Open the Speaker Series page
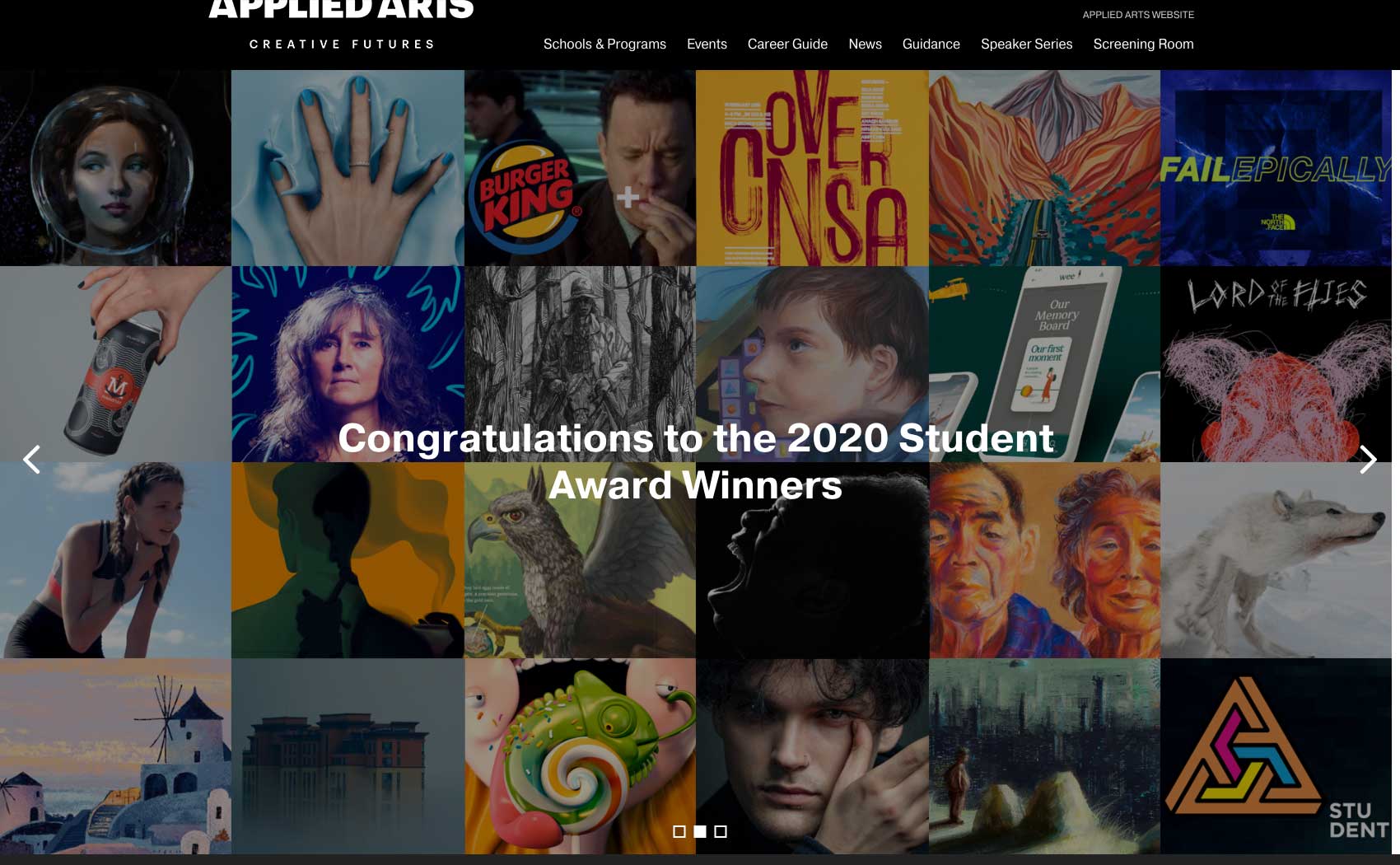Image resolution: width=1400 pixels, height=865 pixels. click(1026, 44)
